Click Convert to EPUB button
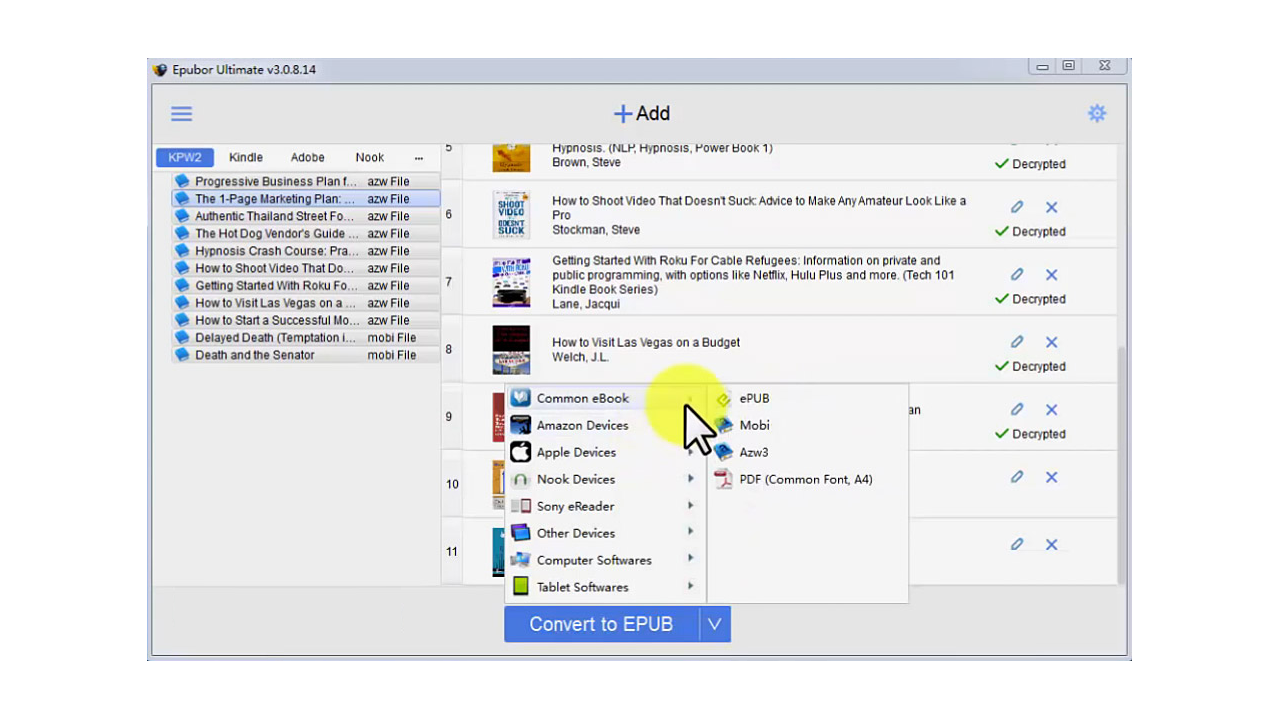Image resolution: width=1280 pixels, height=720 pixels. click(601, 624)
